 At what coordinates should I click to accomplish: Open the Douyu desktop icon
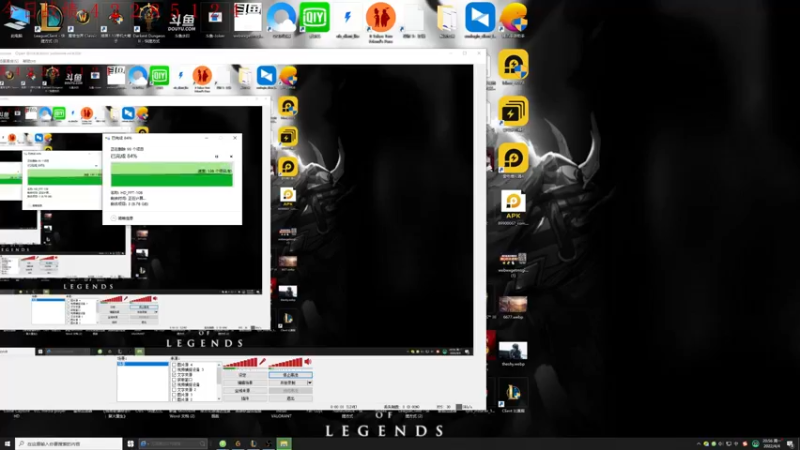point(182,23)
